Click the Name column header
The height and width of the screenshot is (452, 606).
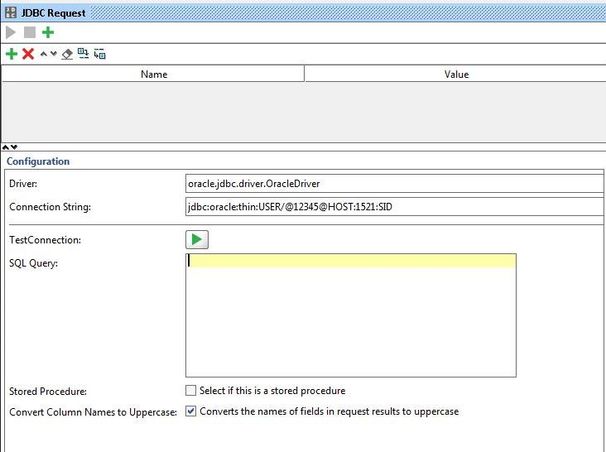153,74
